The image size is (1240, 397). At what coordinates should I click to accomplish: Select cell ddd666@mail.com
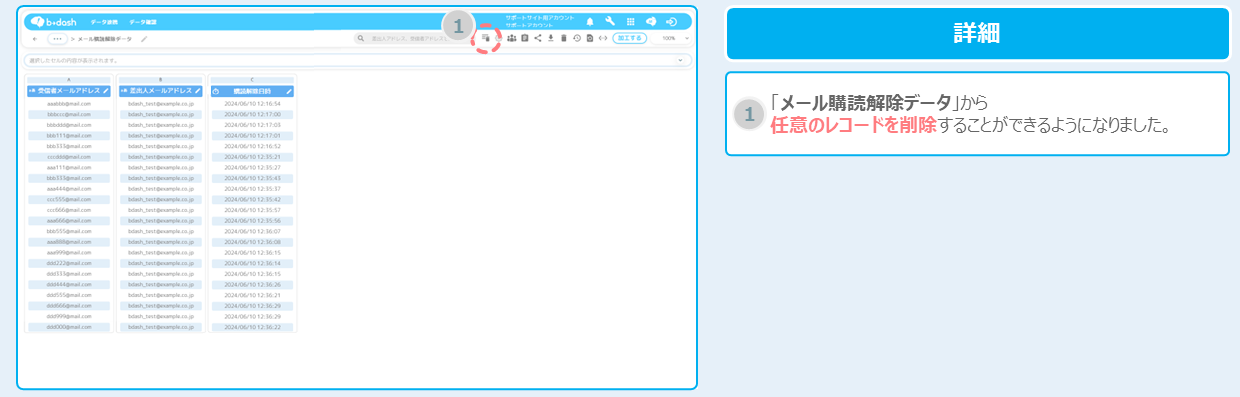coord(69,305)
